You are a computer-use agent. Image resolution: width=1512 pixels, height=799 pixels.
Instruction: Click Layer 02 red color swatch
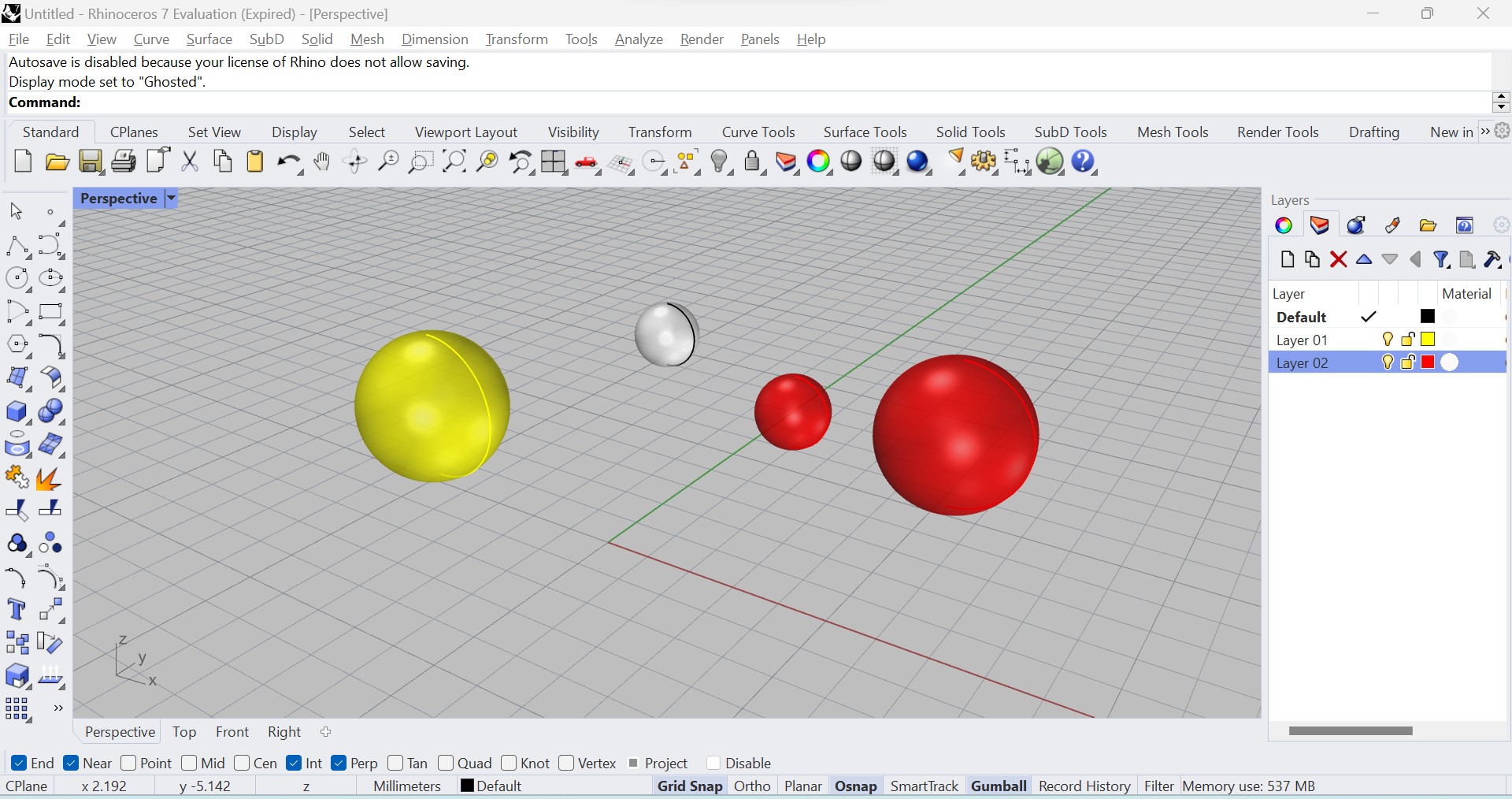(1429, 362)
